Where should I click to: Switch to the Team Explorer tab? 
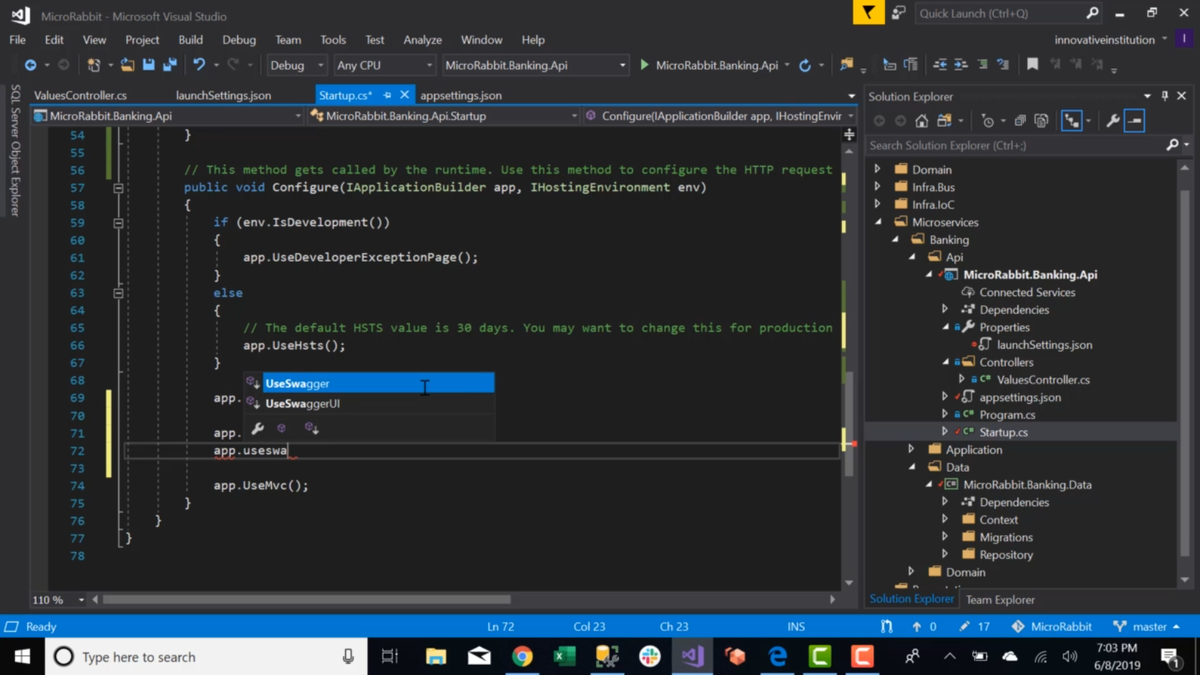1000,600
